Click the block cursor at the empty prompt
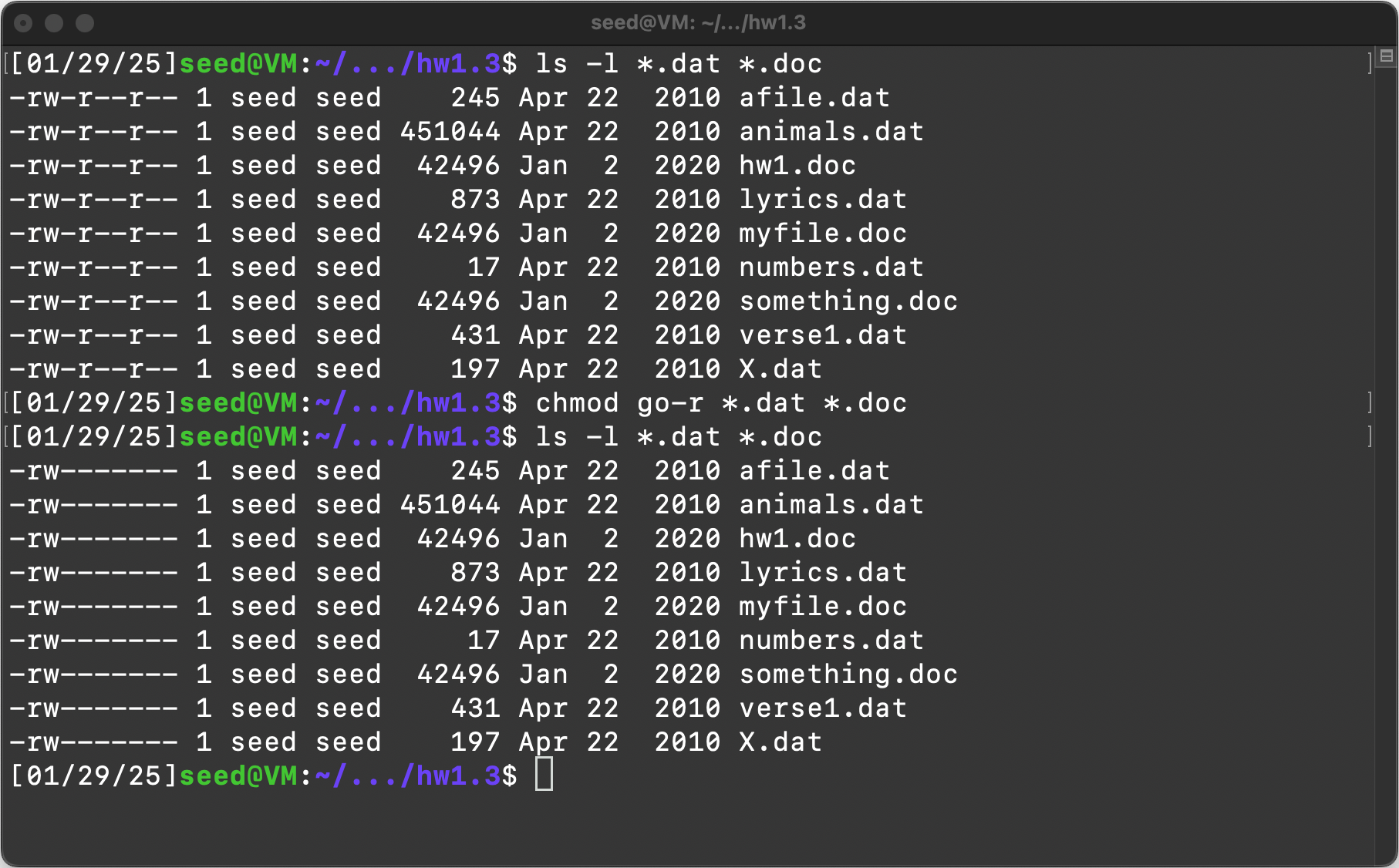The width and height of the screenshot is (1399, 868). coord(544,775)
